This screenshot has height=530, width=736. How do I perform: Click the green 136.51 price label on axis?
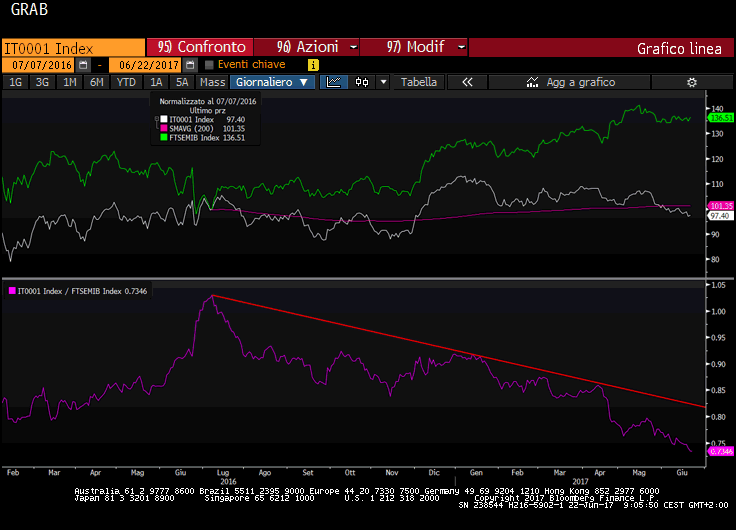pos(721,118)
